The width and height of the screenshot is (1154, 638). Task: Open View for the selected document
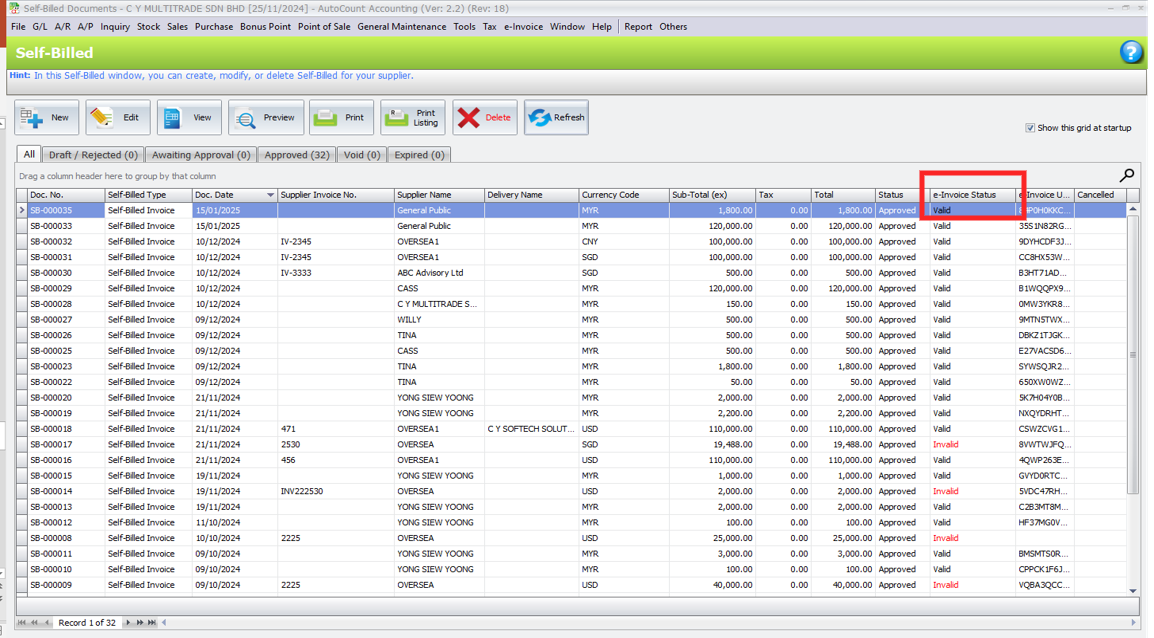pos(189,118)
